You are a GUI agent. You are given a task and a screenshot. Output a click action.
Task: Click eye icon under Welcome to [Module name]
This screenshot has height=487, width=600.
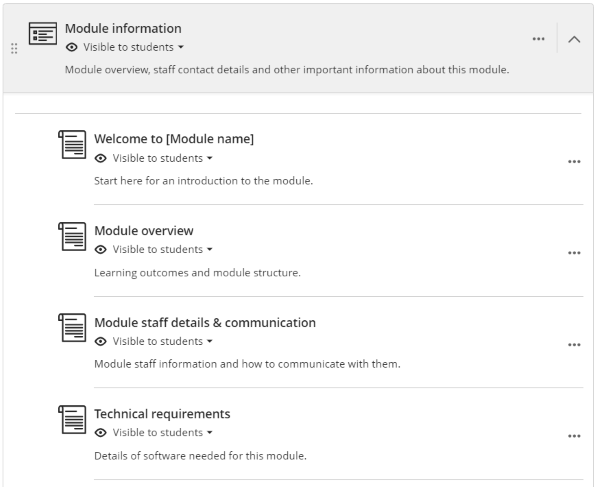click(x=101, y=158)
